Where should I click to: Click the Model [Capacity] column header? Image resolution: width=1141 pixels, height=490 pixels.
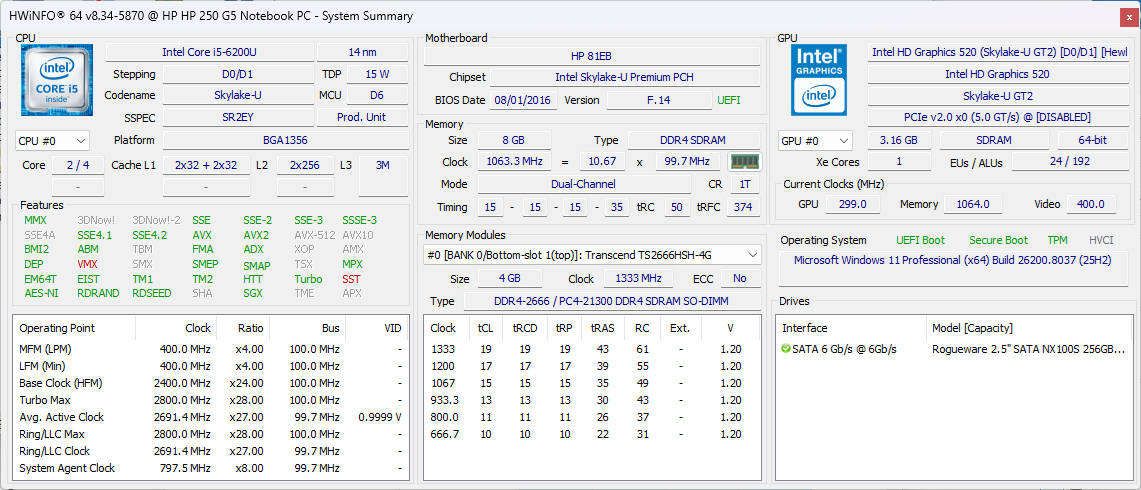click(1029, 328)
